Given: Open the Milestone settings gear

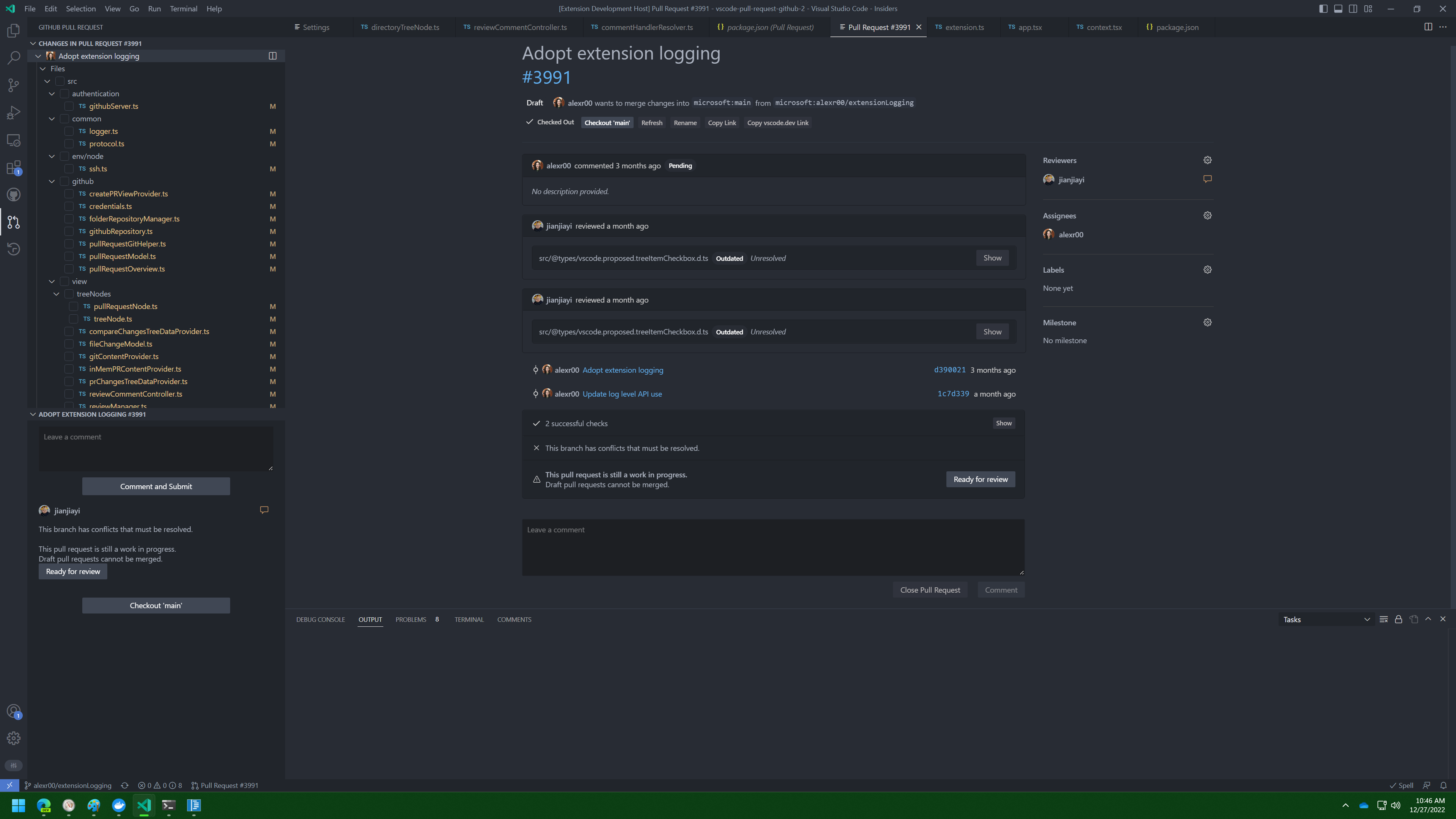Looking at the screenshot, I should coord(1207,322).
